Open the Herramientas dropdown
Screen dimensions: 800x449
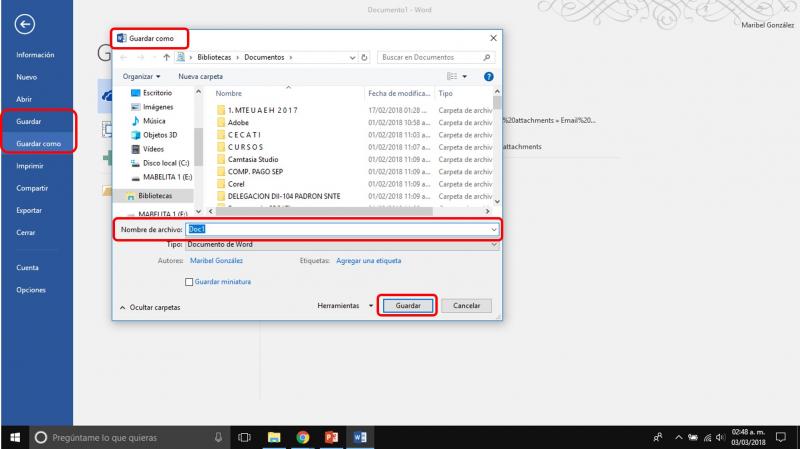[x=345, y=306]
